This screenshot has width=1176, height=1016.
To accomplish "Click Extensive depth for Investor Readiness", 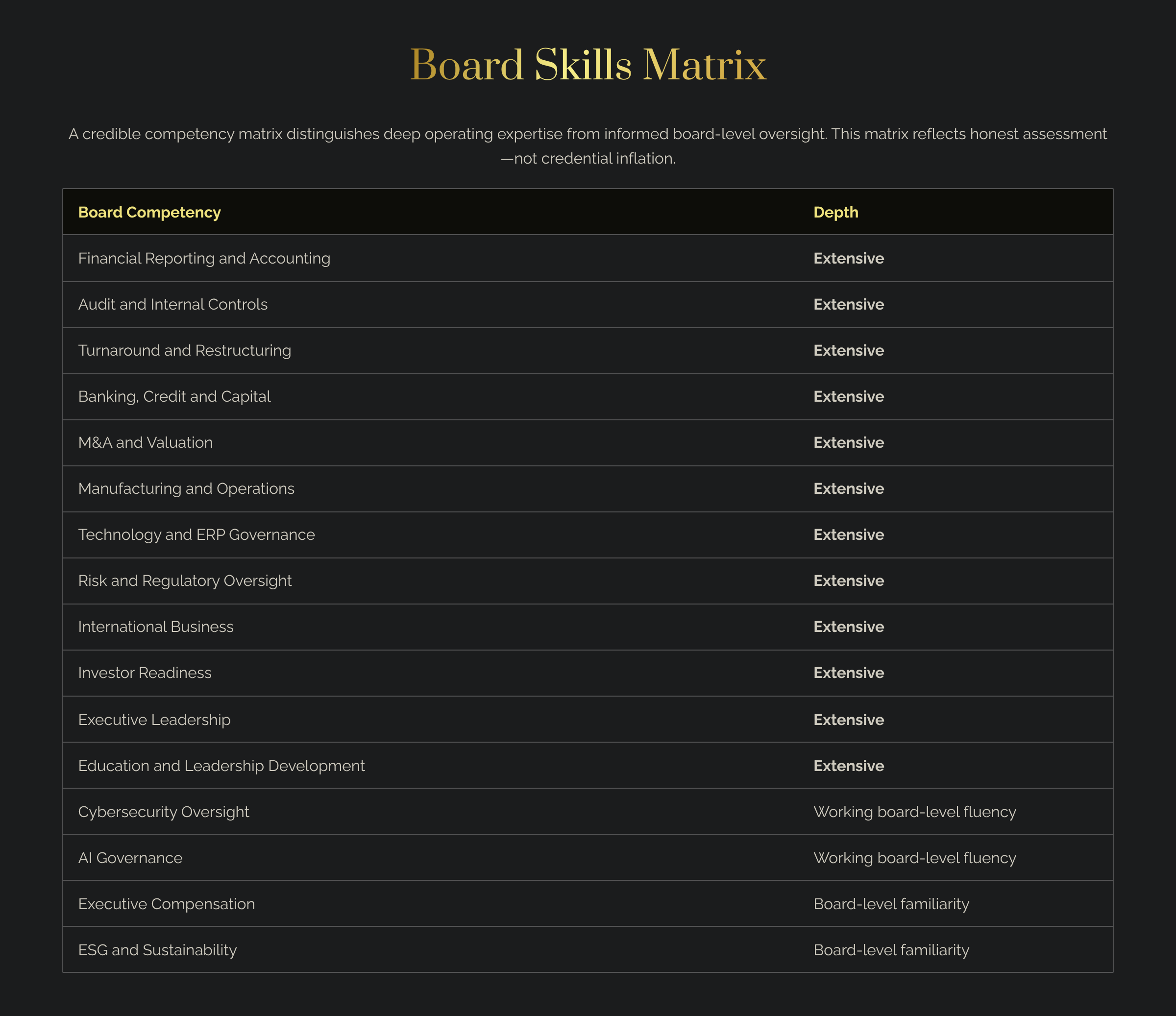I will 849,673.
